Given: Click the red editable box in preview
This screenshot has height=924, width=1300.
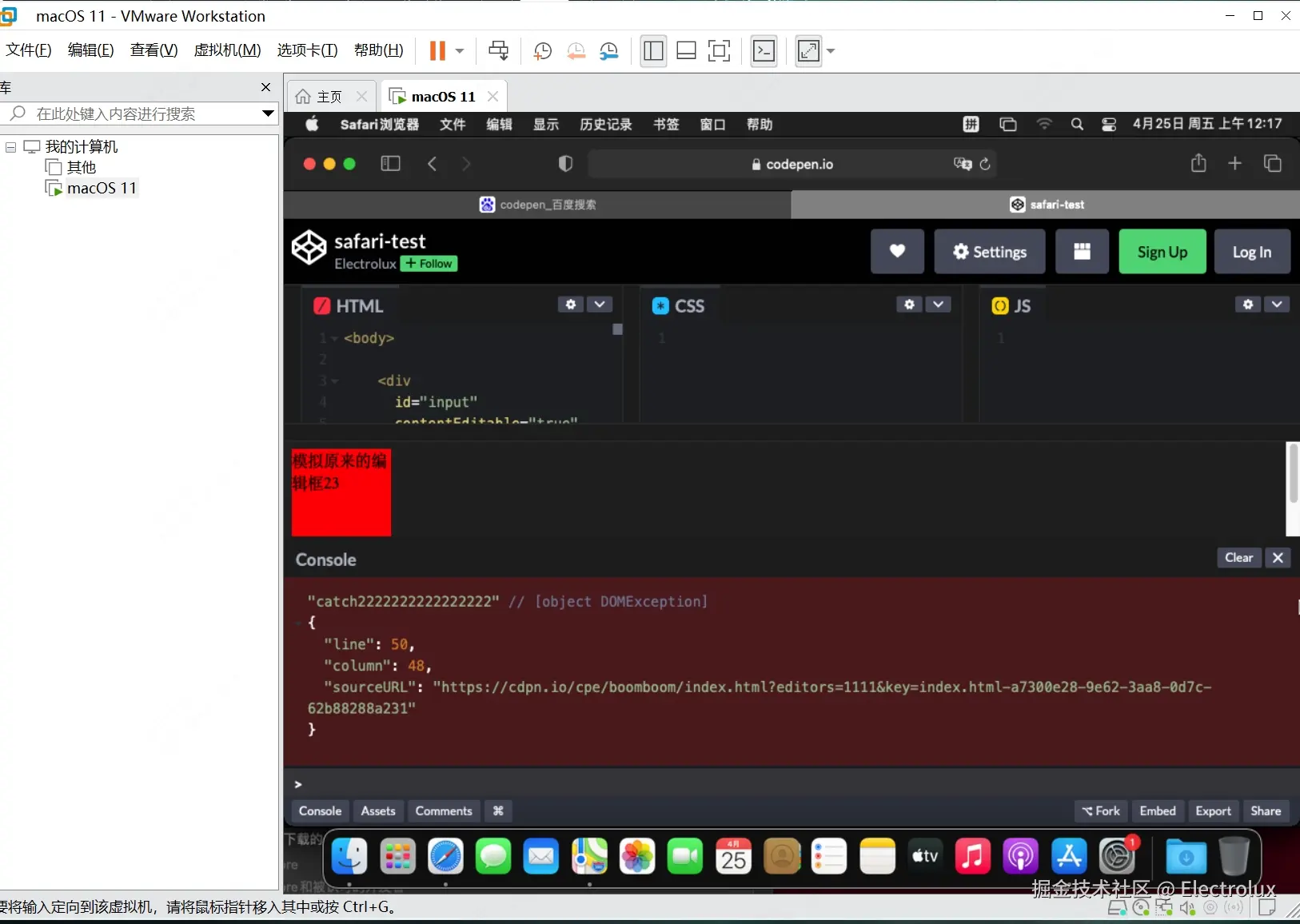Looking at the screenshot, I should [x=341, y=492].
